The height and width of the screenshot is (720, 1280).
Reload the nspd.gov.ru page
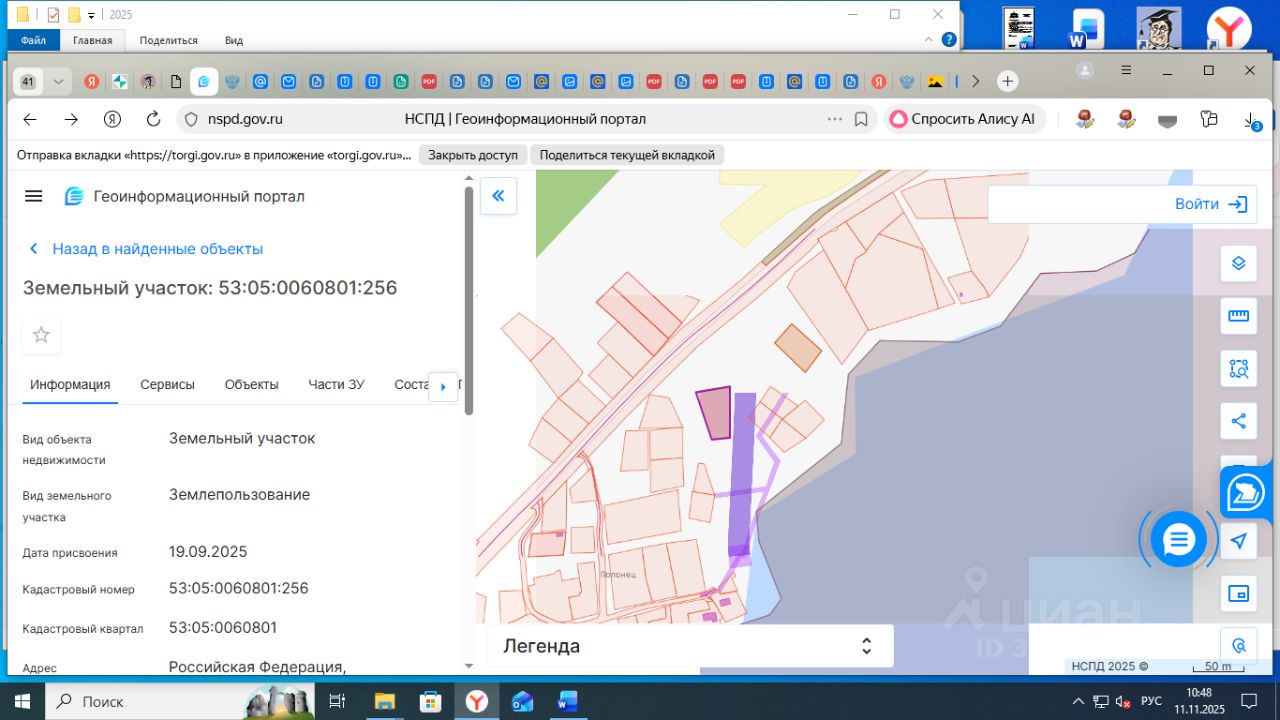[x=153, y=119]
